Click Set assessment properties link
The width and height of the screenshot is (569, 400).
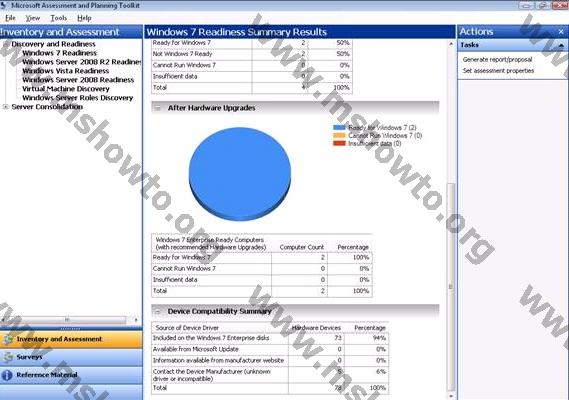[498, 70]
